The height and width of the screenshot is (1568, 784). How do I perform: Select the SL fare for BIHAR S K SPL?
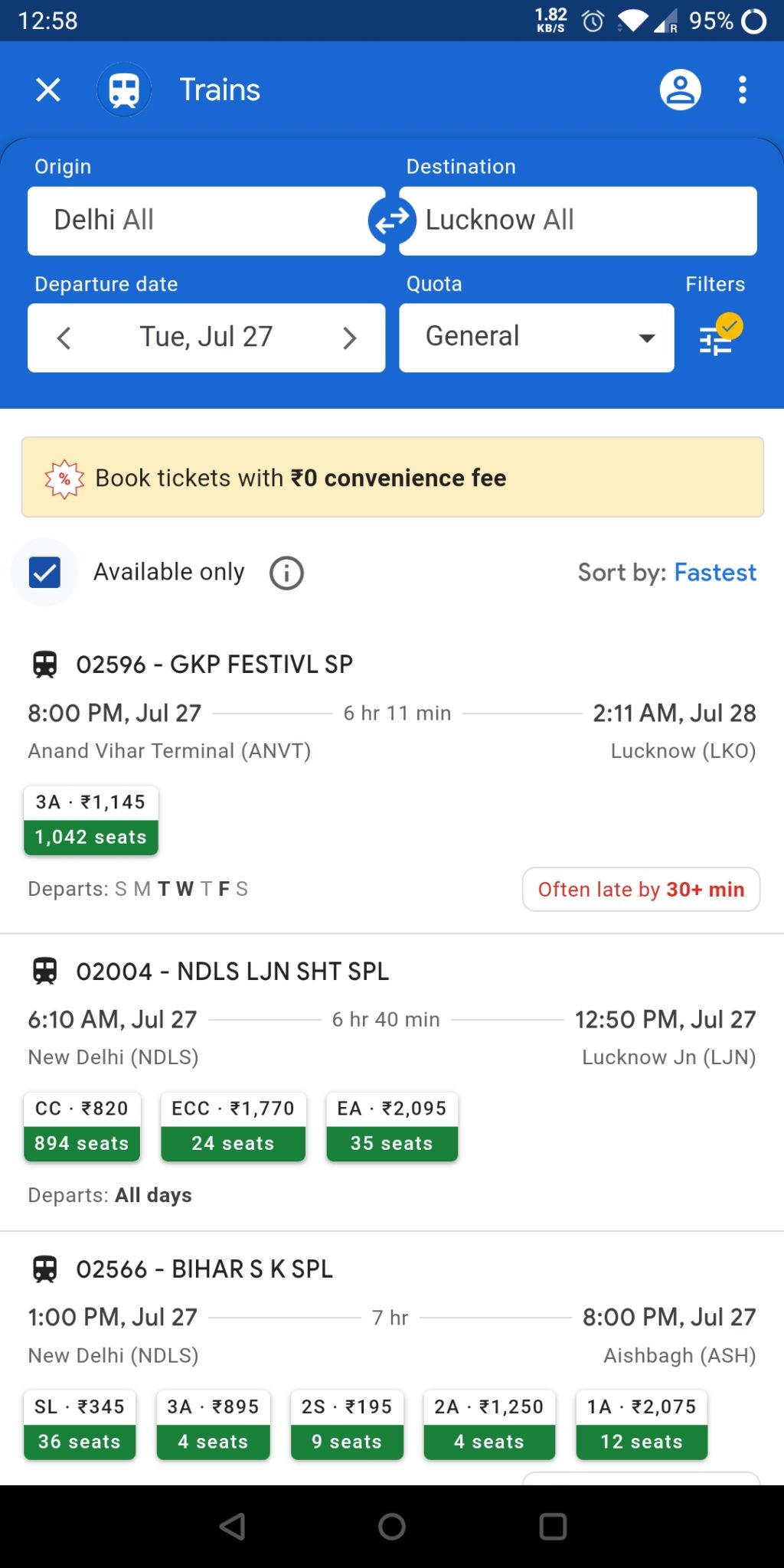pyautogui.click(x=79, y=1424)
